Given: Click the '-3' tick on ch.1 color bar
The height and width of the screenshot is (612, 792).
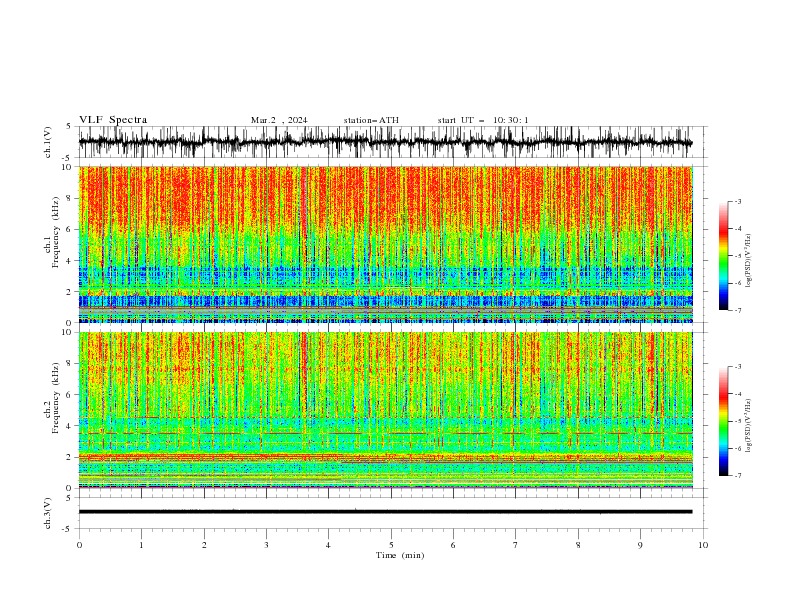Looking at the screenshot, I should [x=737, y=201].
